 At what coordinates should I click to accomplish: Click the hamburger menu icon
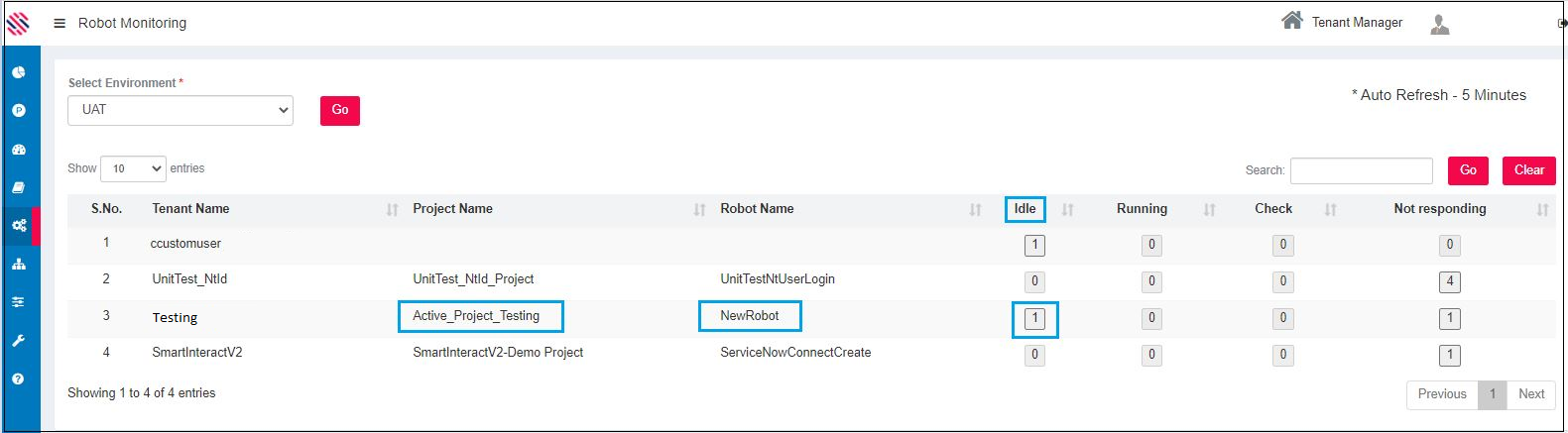60,23
